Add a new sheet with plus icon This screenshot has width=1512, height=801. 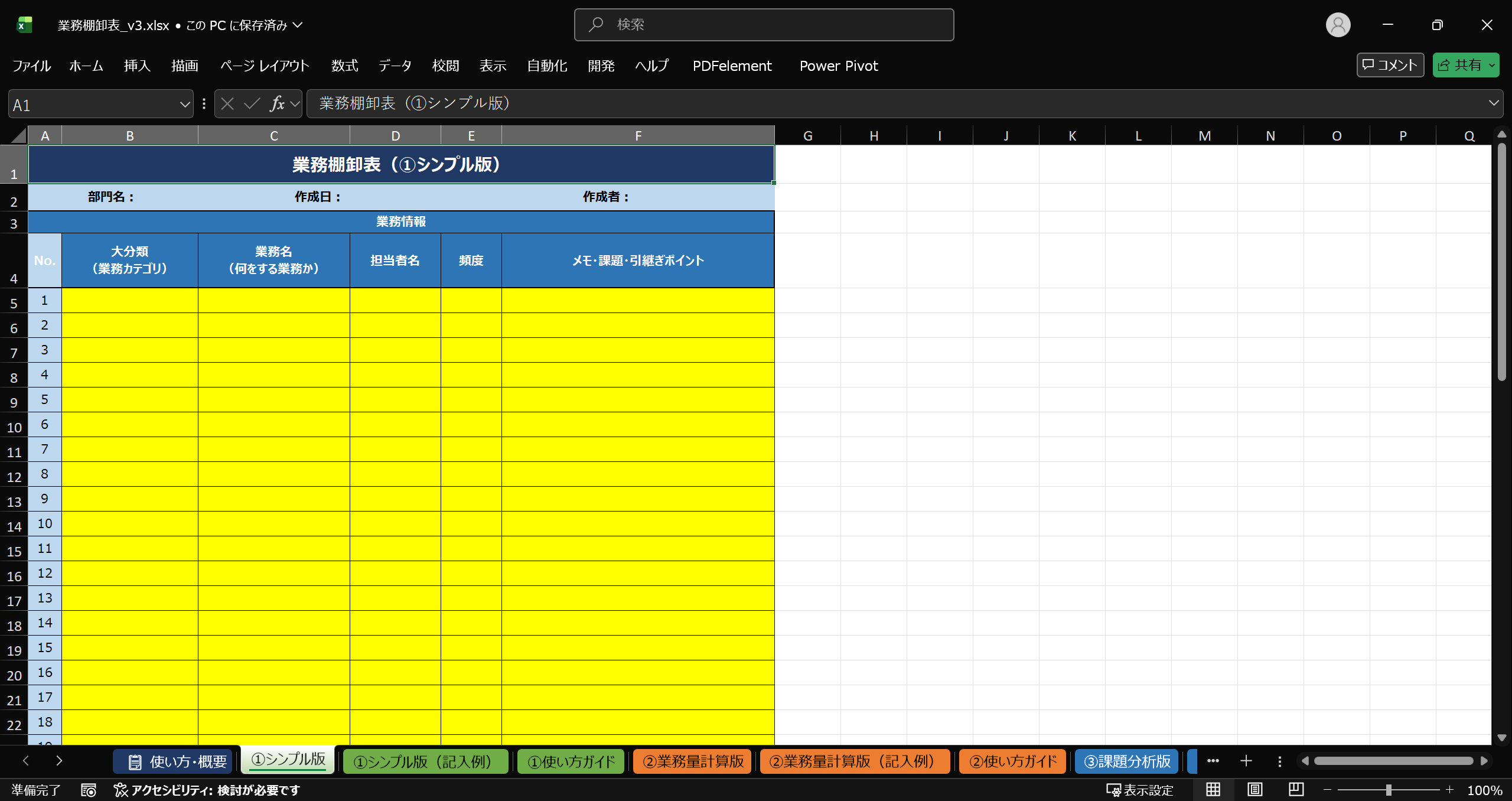pyautogui.click(x=1246, y=761)
